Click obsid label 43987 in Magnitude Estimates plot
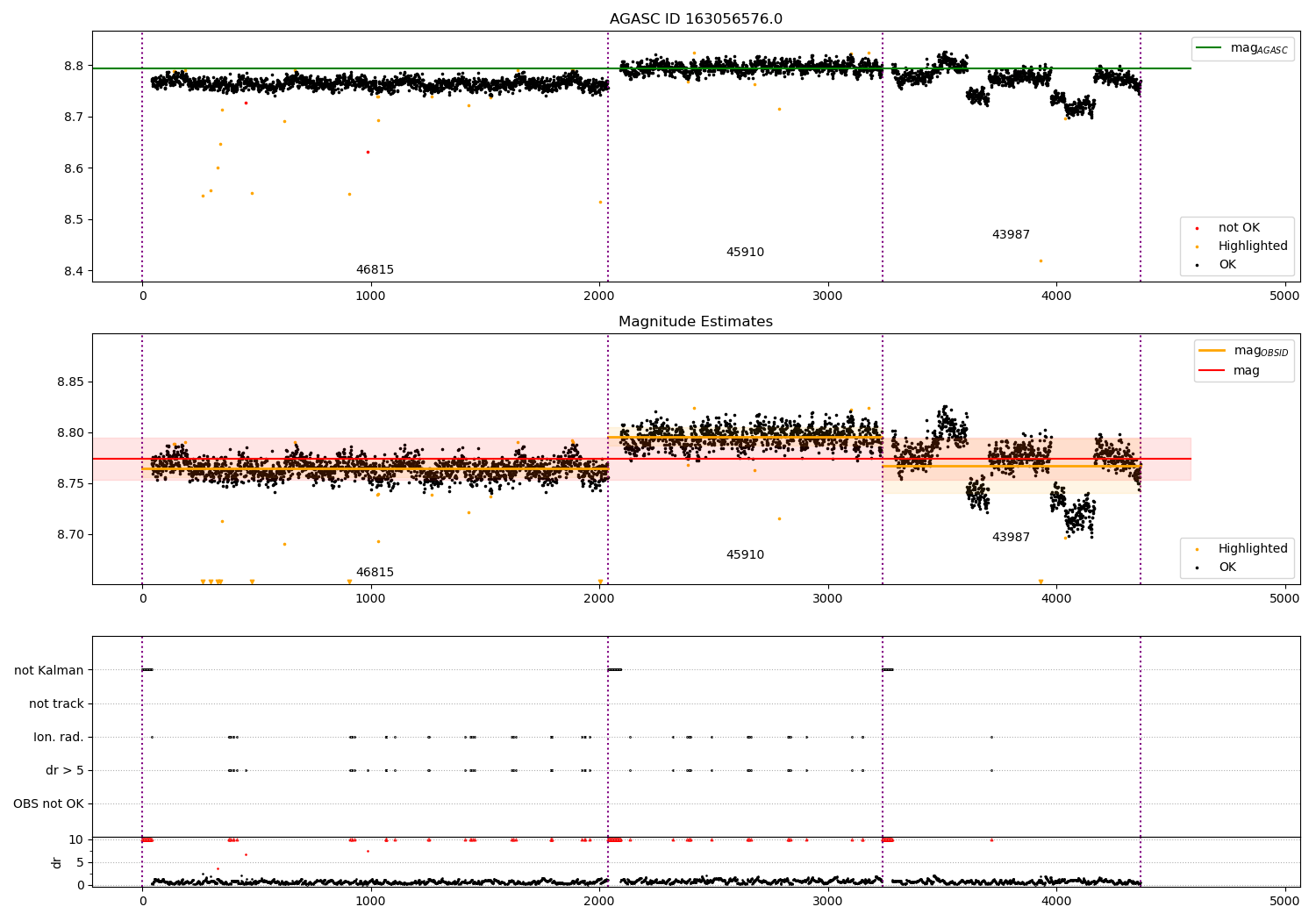Viewport: 1316px width, 921px height. coord(1011,538)
